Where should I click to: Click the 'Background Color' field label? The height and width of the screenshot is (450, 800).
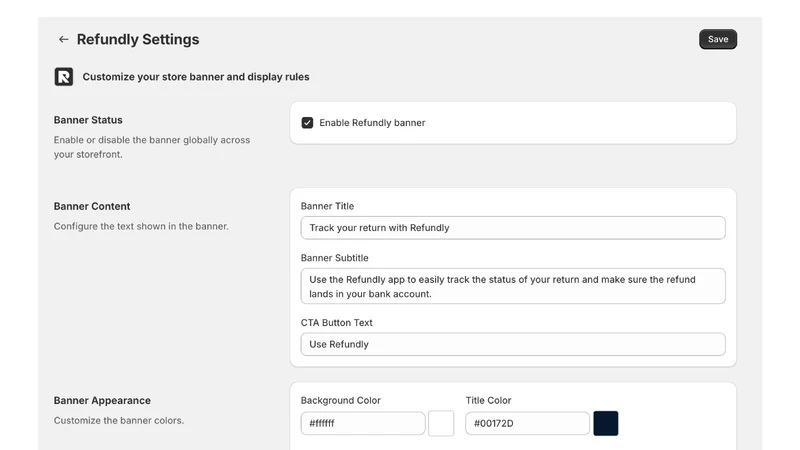340,401
